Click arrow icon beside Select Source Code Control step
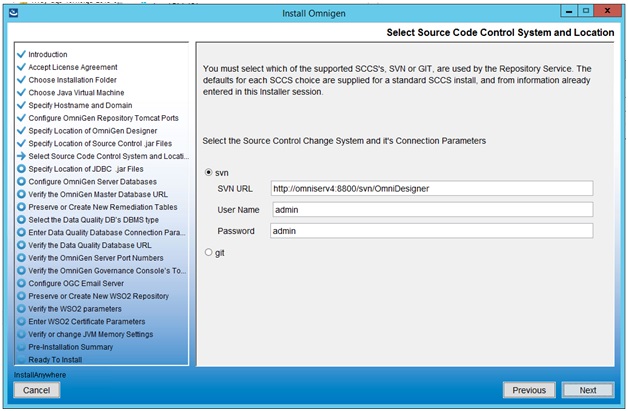Viewport: 628px width, 411px height. pos(22,156)
